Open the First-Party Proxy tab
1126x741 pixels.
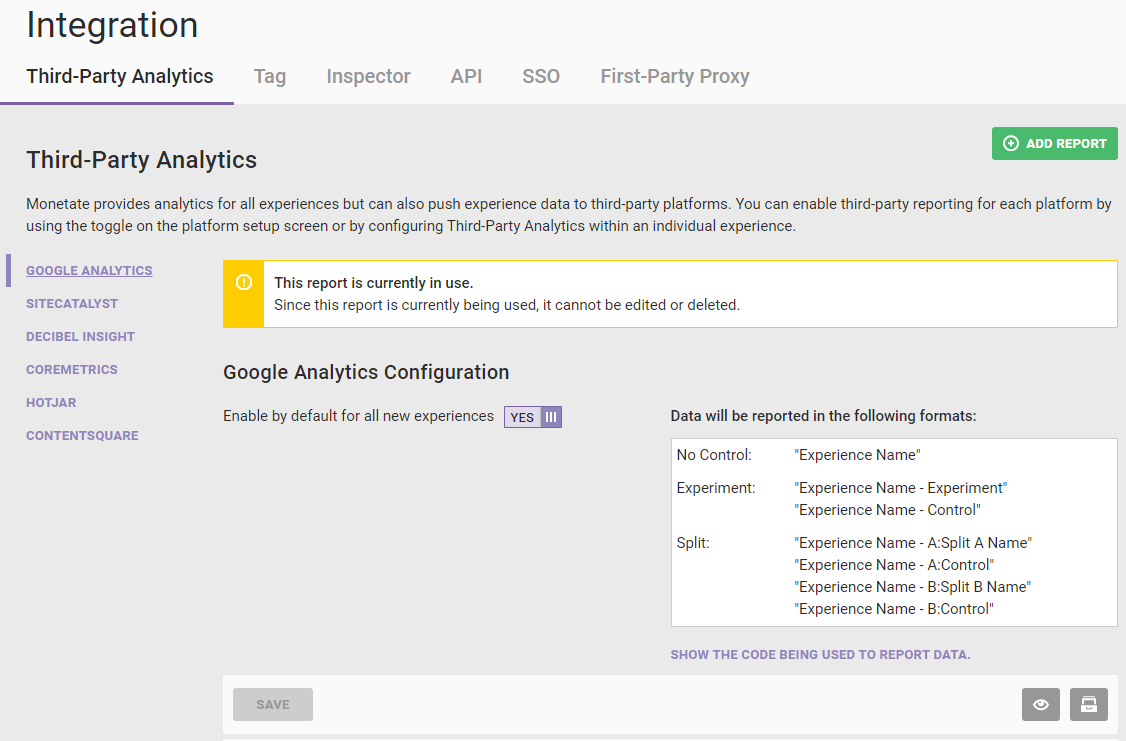click(x=675, y=76)
